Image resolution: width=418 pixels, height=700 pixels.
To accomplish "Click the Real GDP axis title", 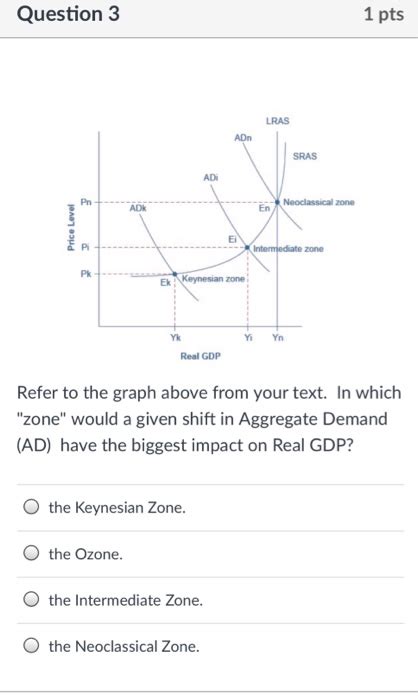I will click(201, 356).
